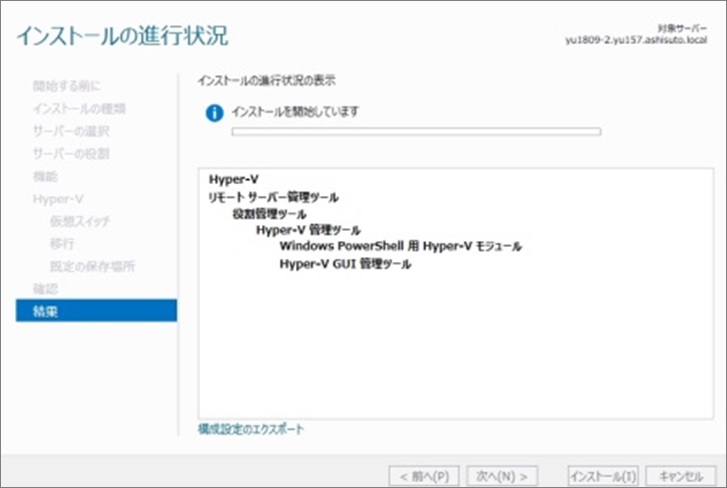Open the サーバーの役割 step
This screenshot has width=727, height=488.
(70, 153)
